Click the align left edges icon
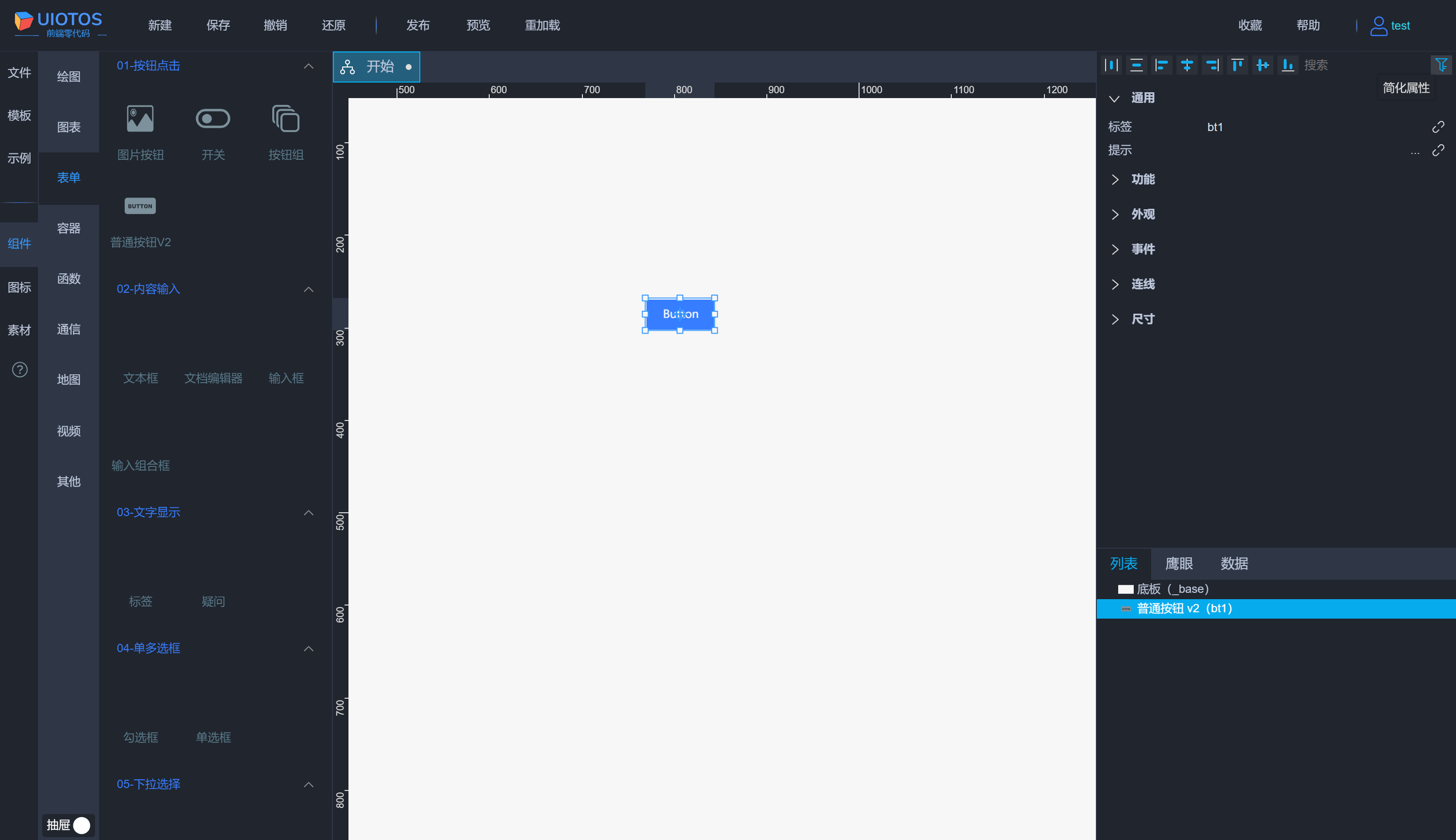Image resolution: width=1456 pixels, height=840 pixels. point(1161,65)
